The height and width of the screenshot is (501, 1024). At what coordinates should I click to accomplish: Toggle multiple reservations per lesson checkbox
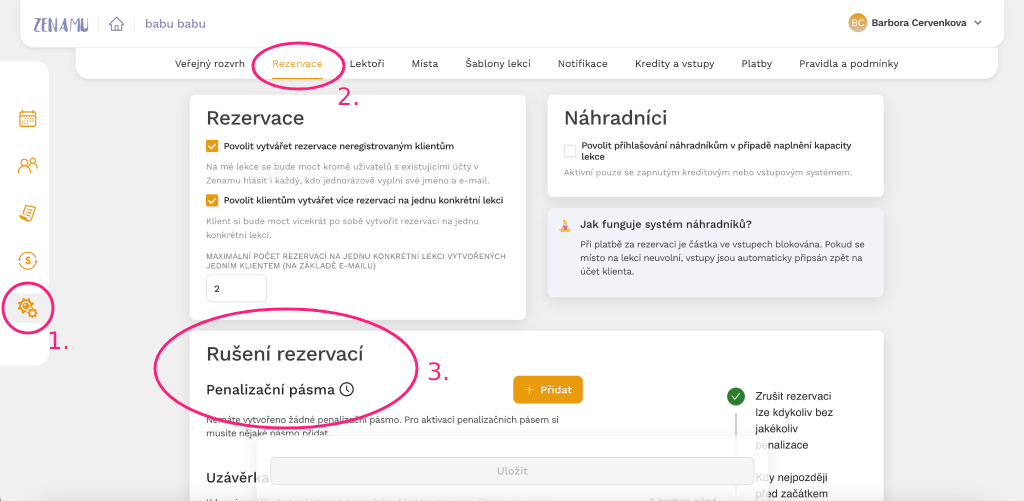point(212,200)
